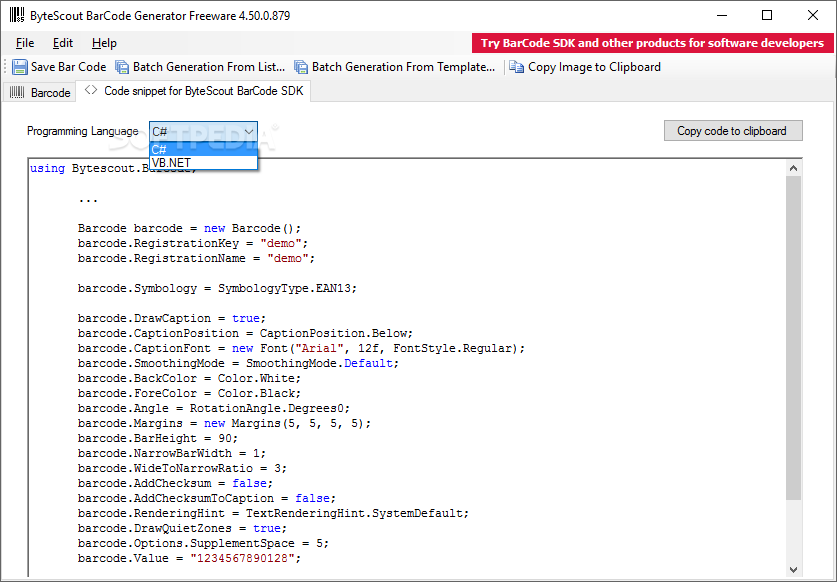
Task: Click the line "barcode.BarHeight = 90;"
Action: coord(157,438)
